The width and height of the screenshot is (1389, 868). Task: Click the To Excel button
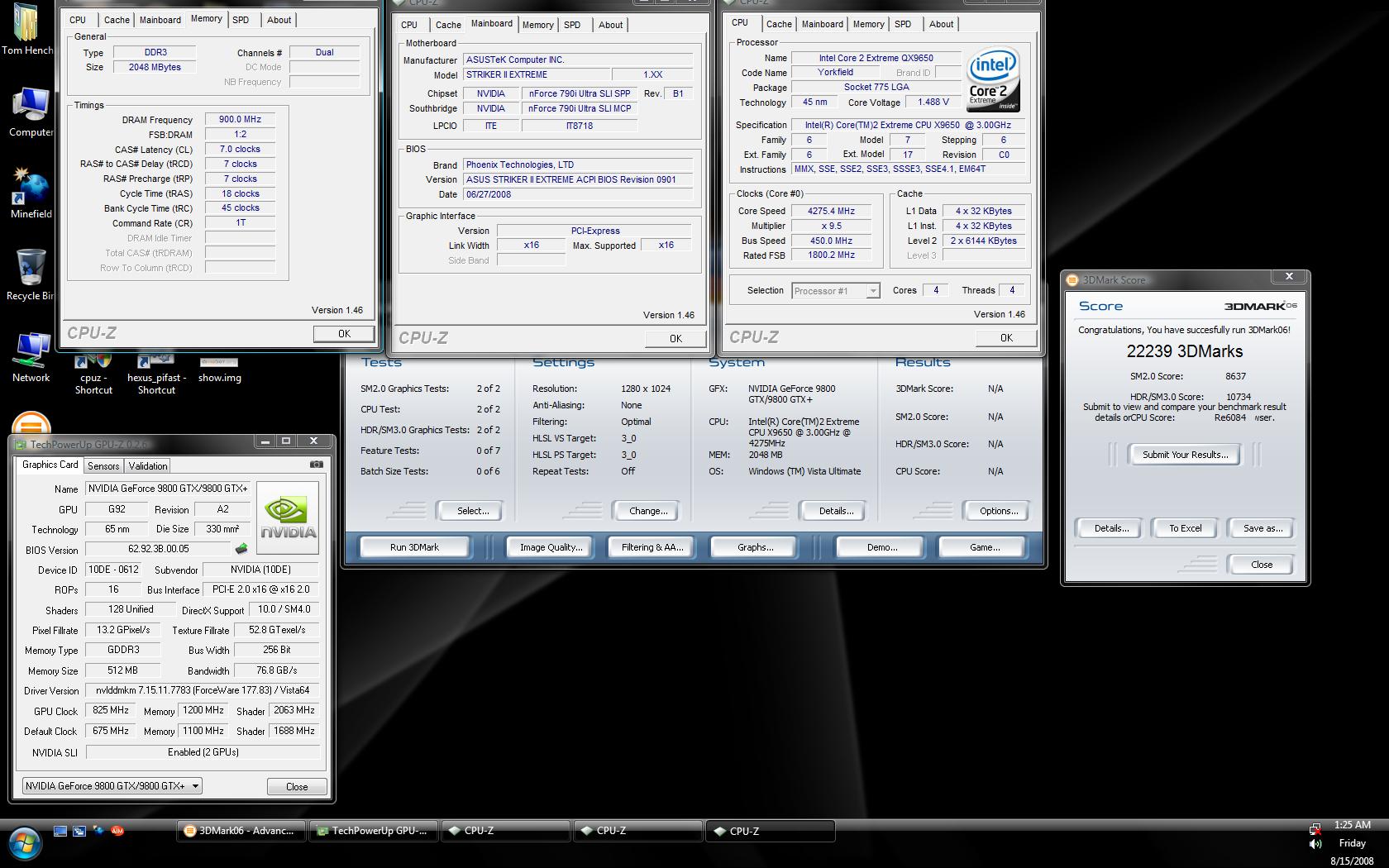tap(1185, 528)
